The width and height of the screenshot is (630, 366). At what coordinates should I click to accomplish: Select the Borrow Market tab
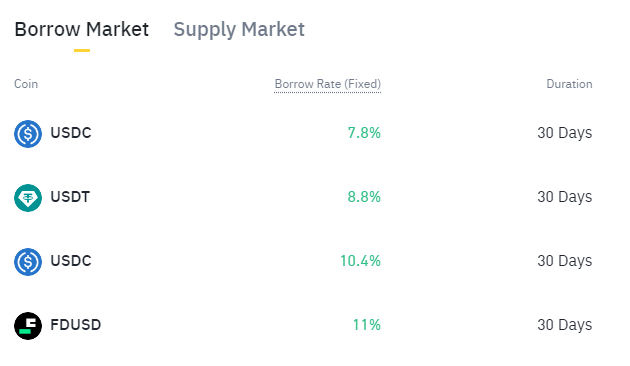pos(82,29)
